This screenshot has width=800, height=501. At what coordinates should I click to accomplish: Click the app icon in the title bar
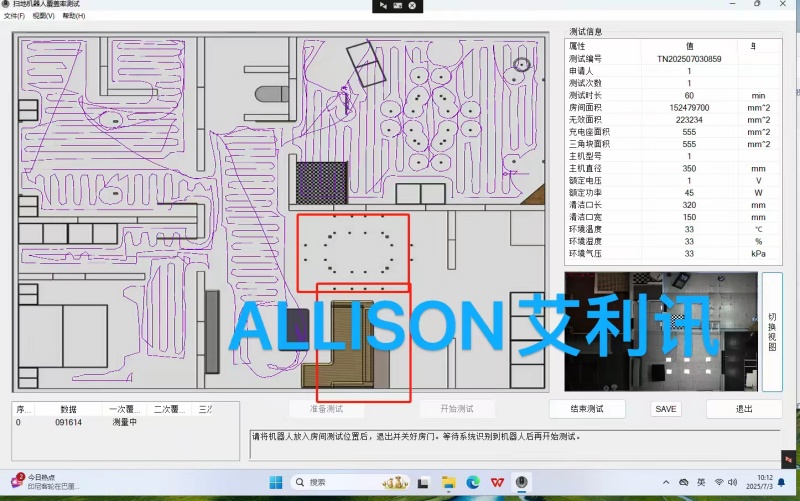(x=6, y=4)
